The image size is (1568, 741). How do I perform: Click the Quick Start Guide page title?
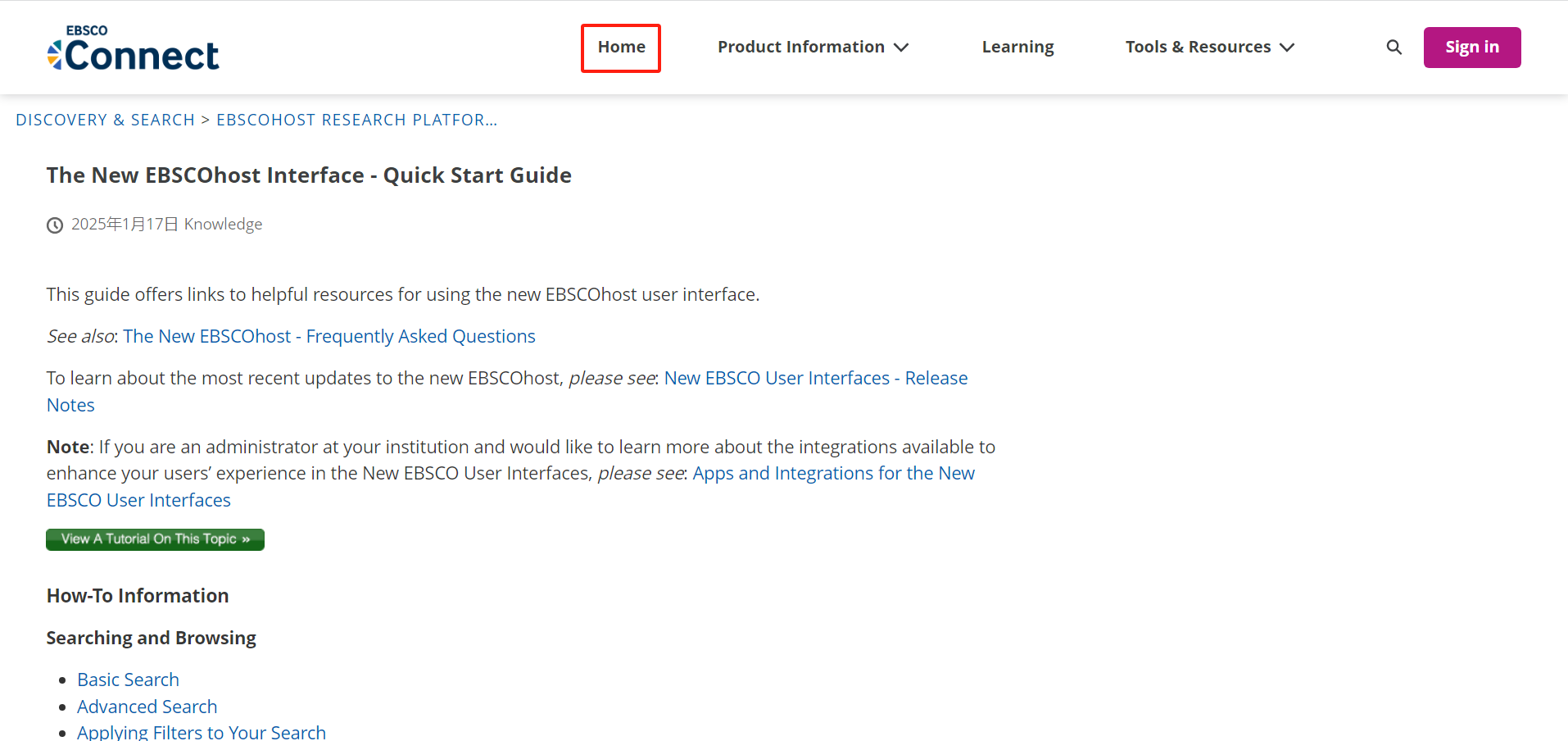pos(309,175)
